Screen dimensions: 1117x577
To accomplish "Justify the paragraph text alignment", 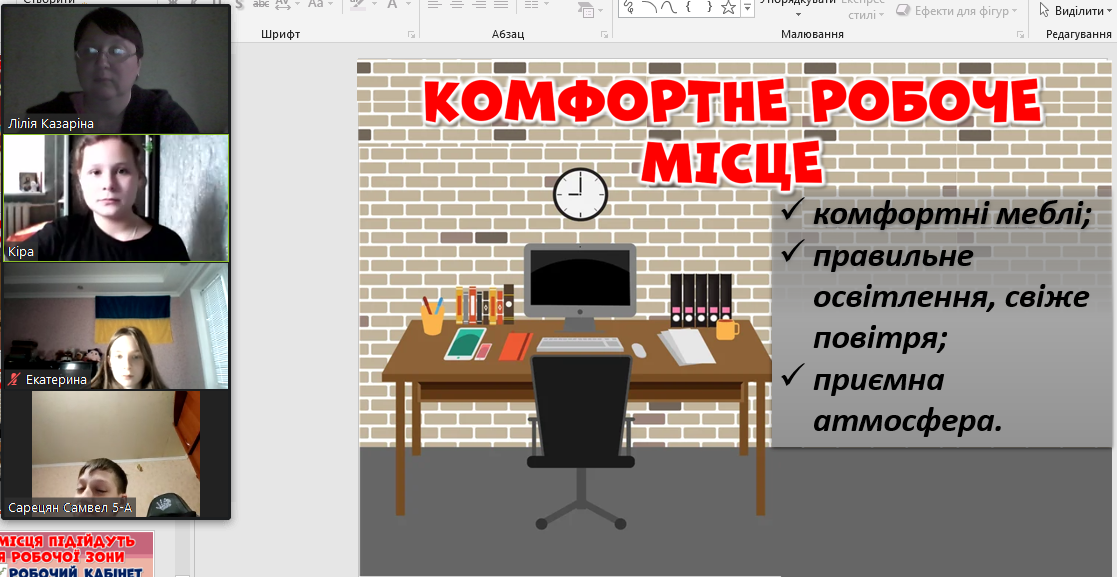I will tap(499, 4).
